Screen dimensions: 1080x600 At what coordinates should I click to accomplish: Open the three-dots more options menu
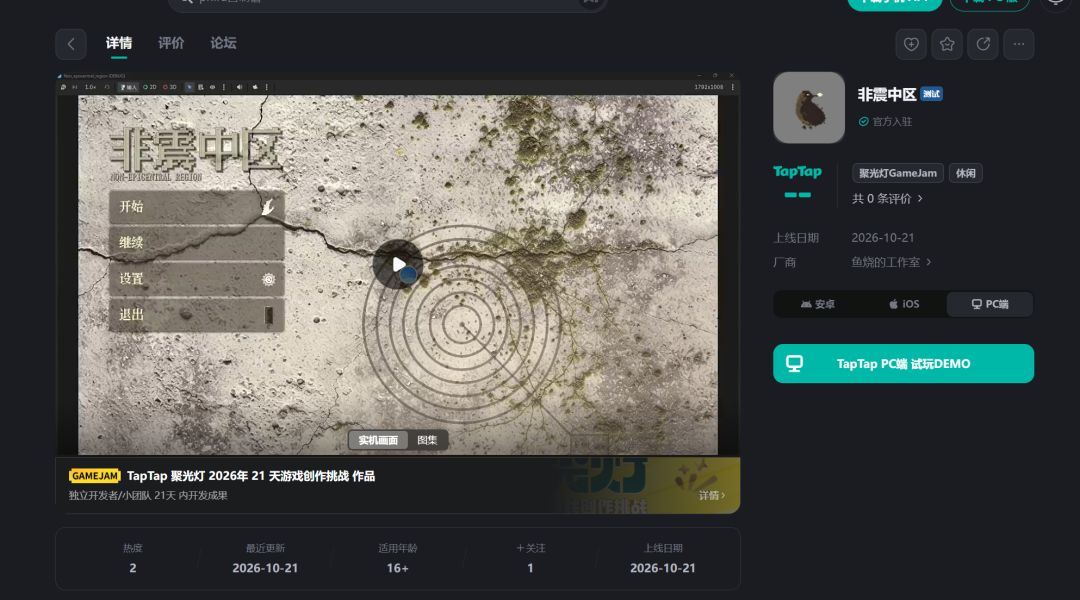[1019, 44]
